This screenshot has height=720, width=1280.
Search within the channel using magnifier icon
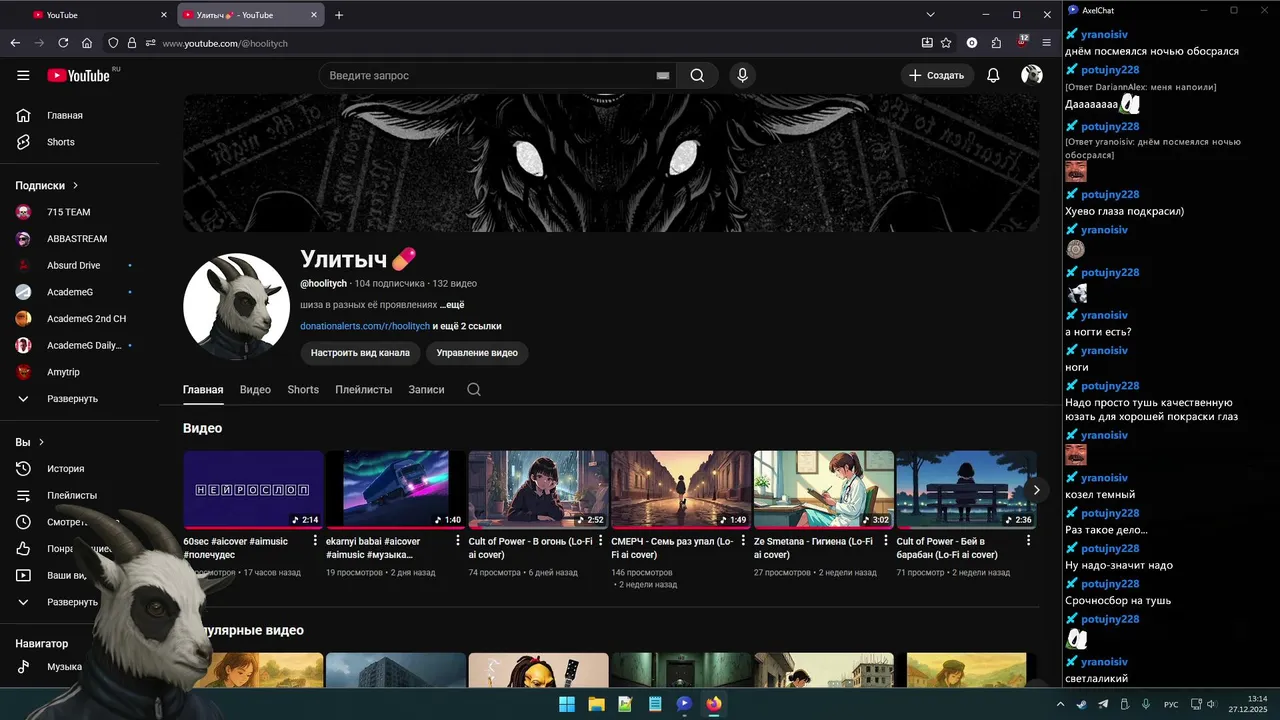pyautogui.click(x=474, y=389)
